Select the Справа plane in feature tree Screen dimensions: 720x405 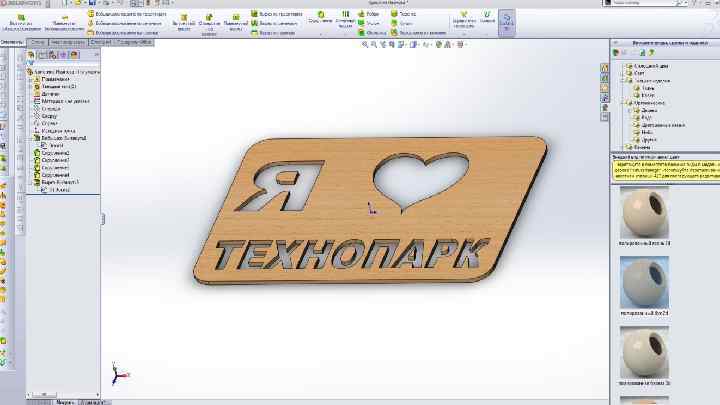[46, 124]
